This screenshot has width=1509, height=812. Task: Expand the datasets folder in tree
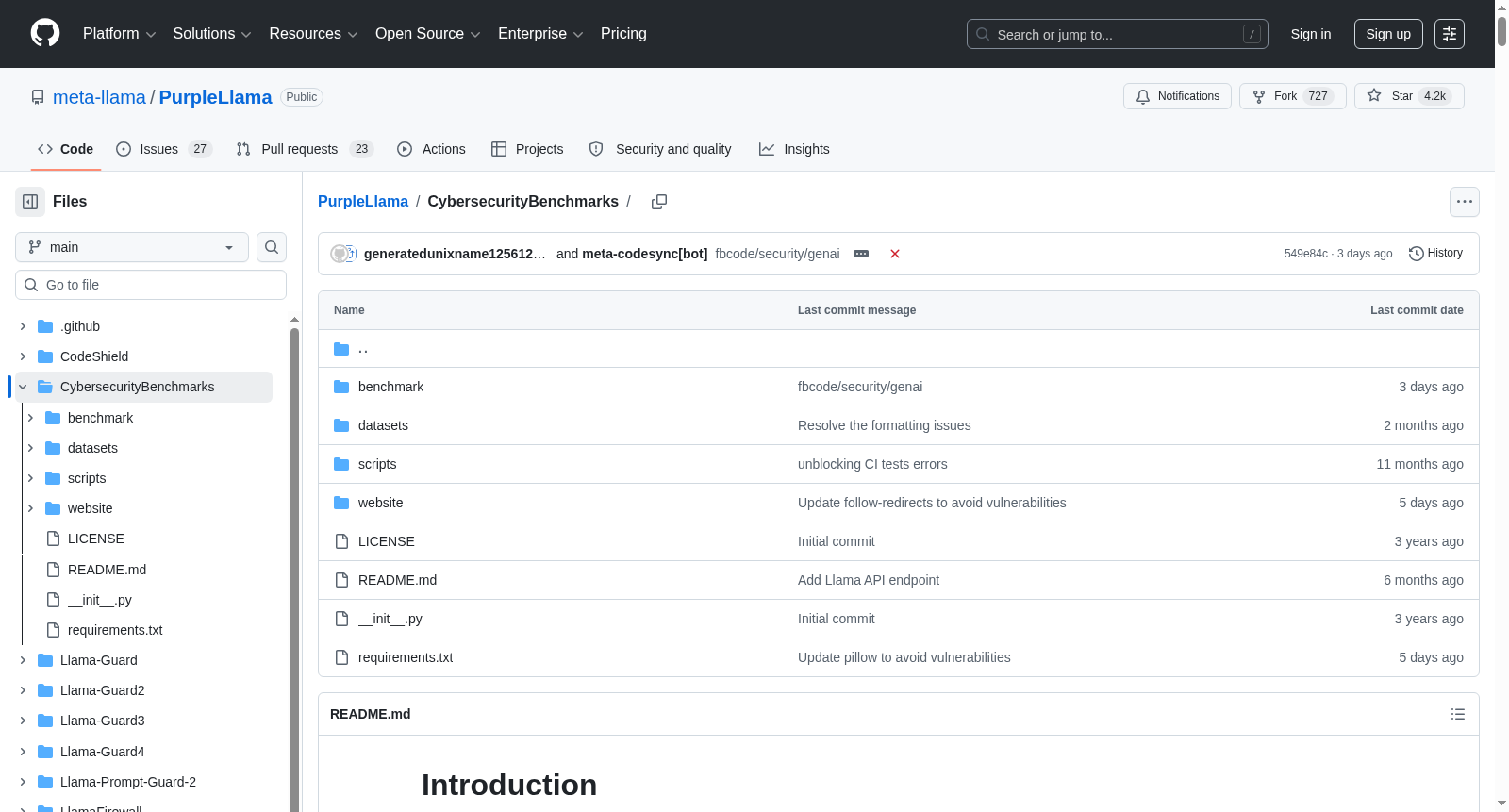click(x=30, y=448)
